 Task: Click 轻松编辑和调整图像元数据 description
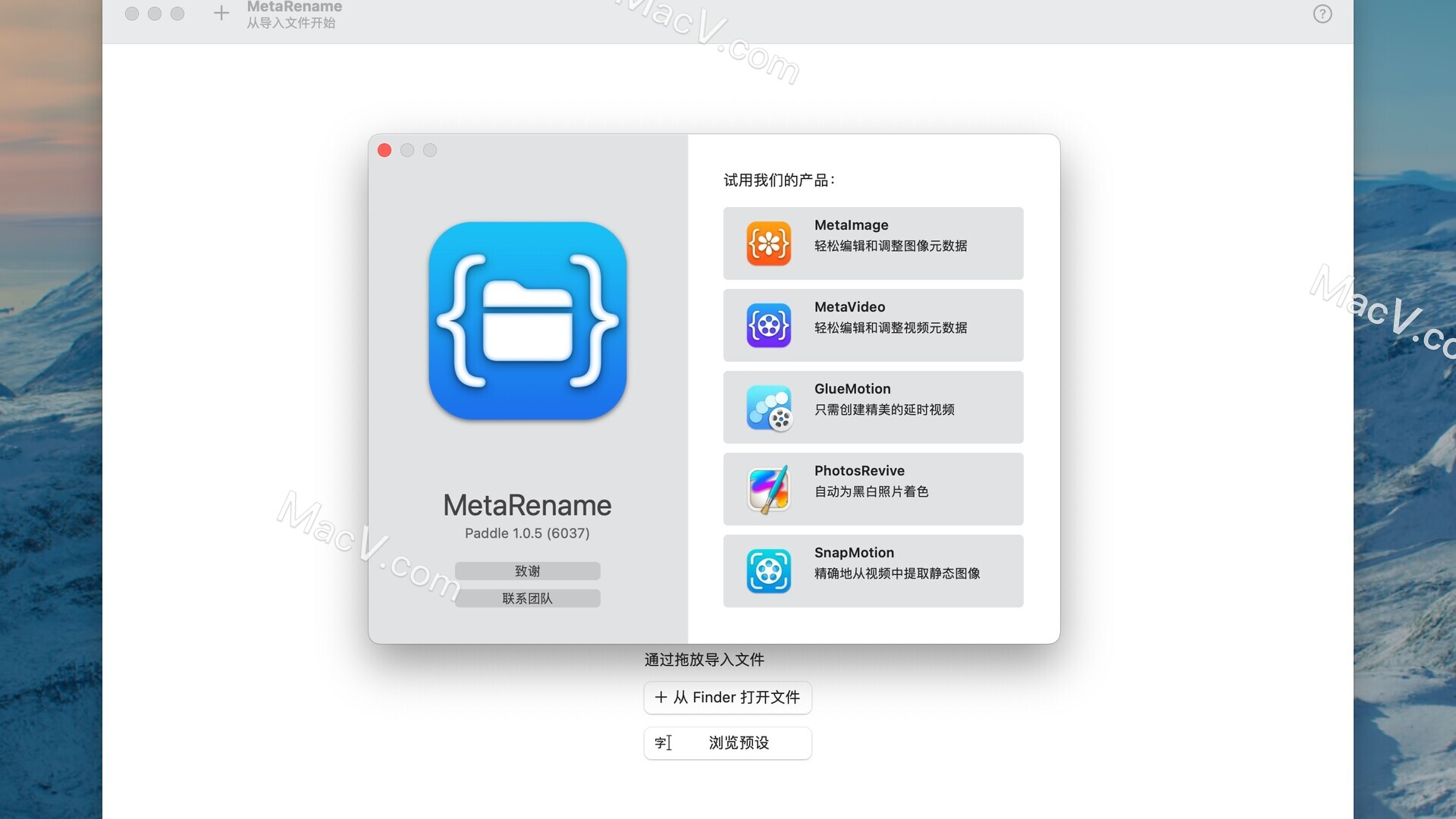point(890,246)
